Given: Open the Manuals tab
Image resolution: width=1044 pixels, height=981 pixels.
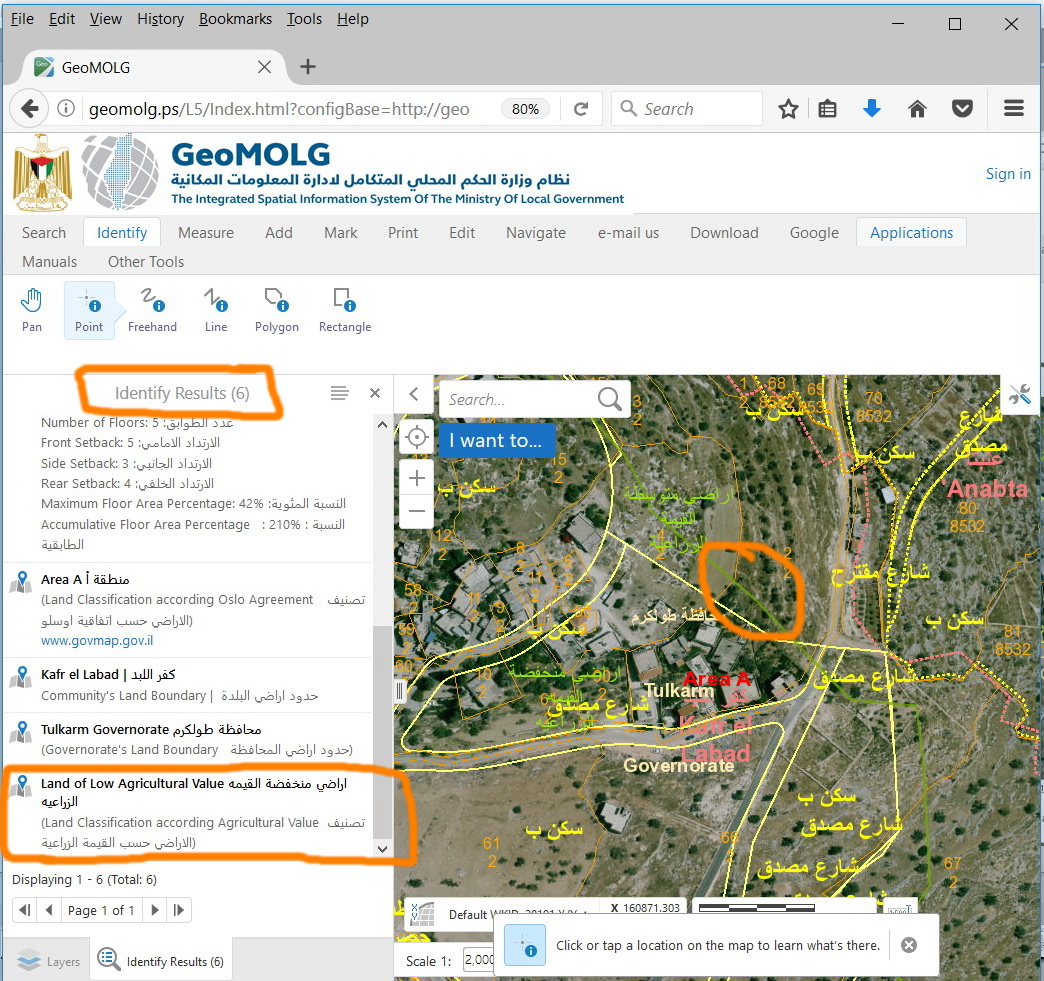Looking at the screenshot, I should click(x=50, y=262).
